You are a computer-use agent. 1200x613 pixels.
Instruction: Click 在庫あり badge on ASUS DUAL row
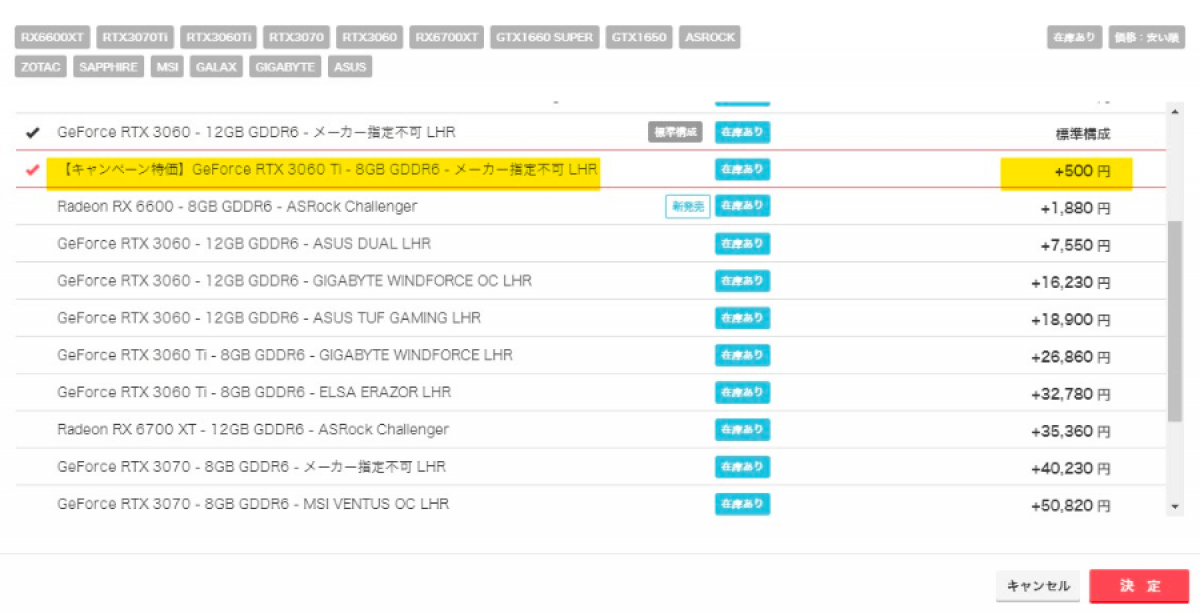point(742,244)
